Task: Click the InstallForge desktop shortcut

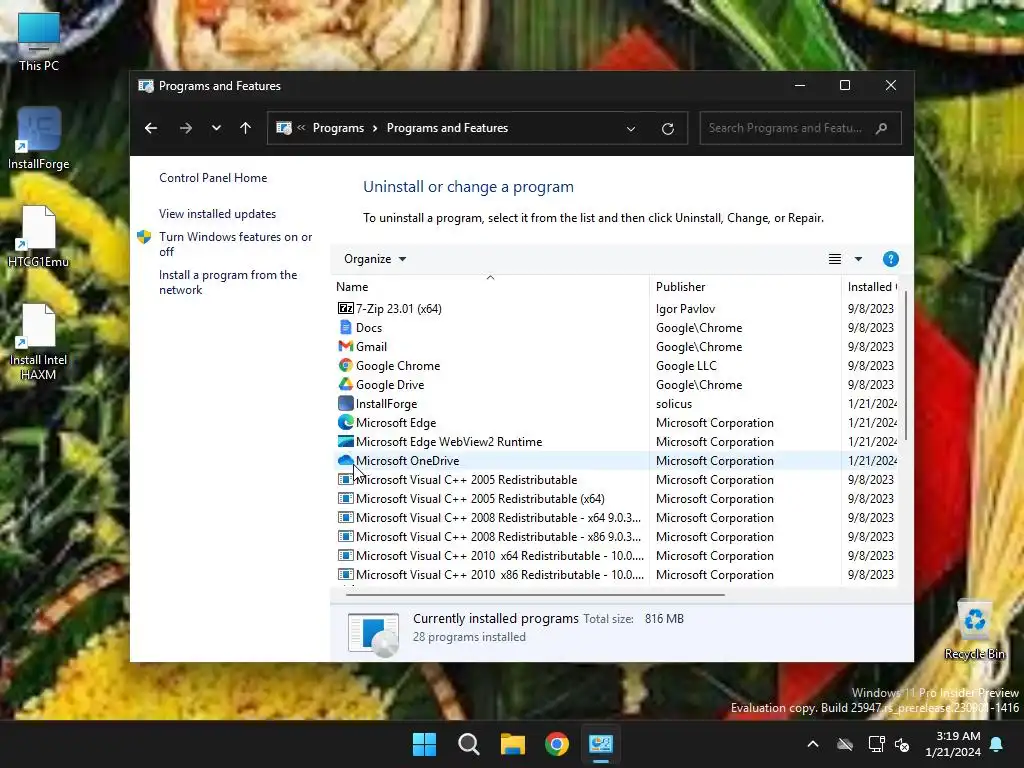Action: 39,138
